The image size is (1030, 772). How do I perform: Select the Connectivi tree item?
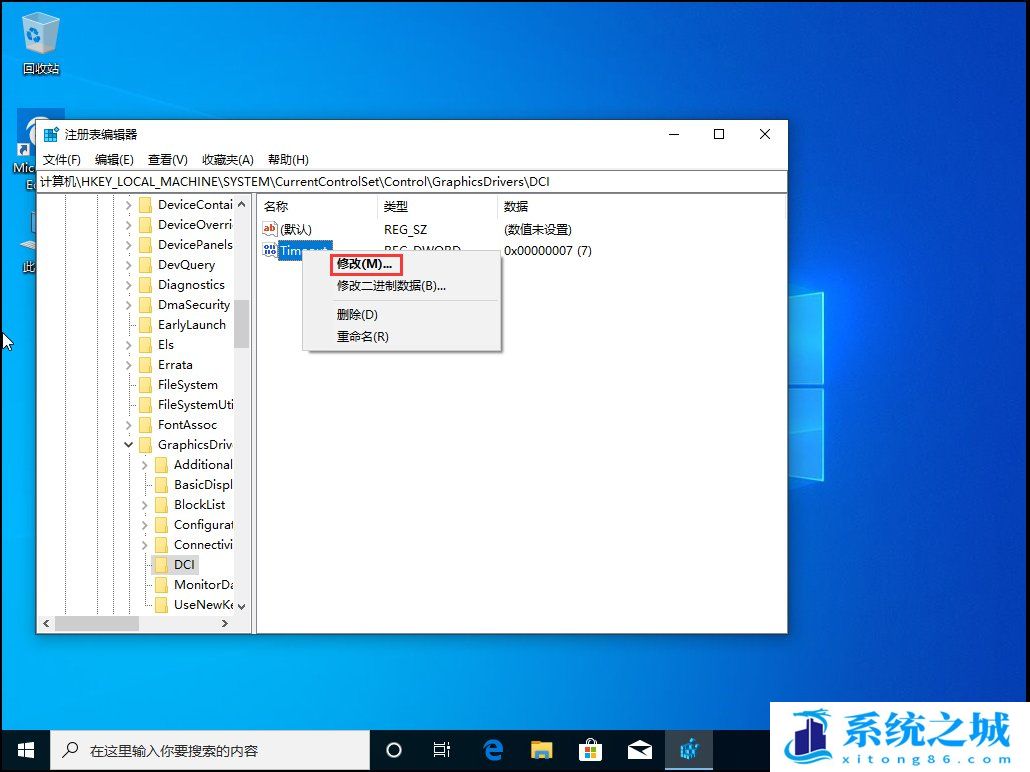click(x=203, y=545)
